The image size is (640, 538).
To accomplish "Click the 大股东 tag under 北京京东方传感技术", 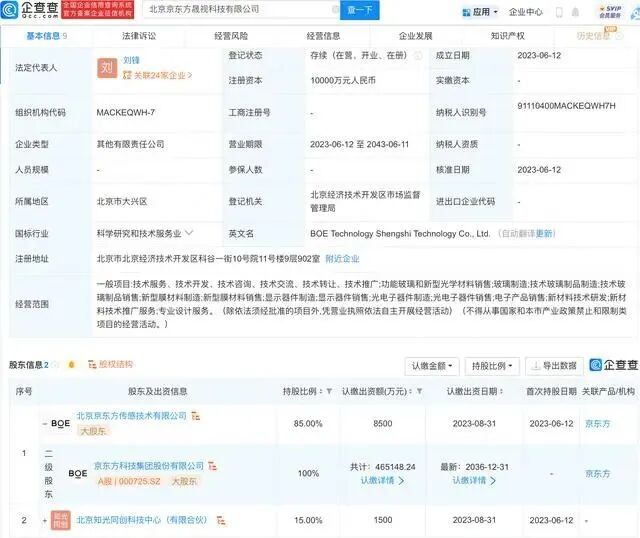I will (x=93, y=431).
